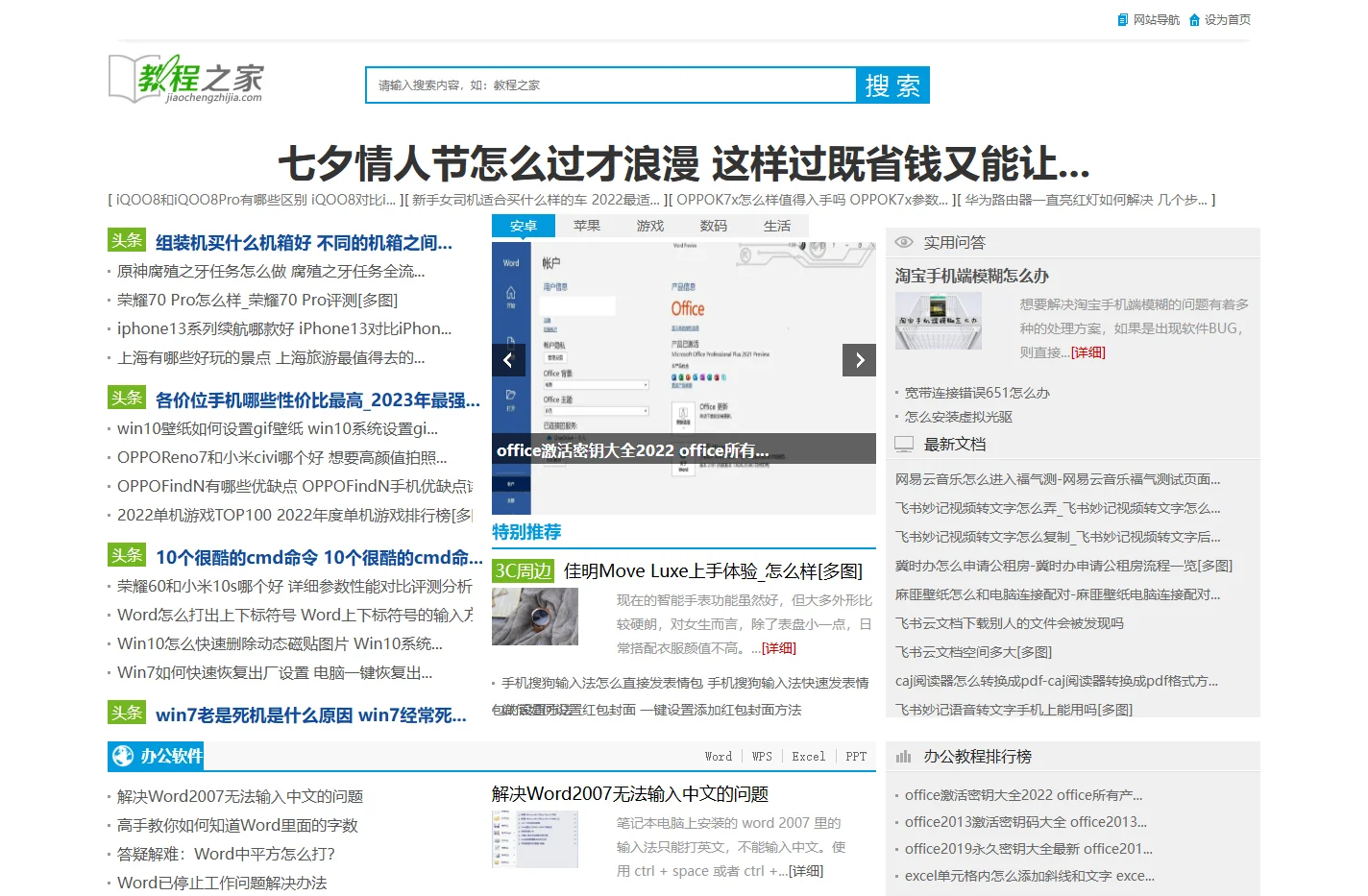
Task: Open 佳明Move Luxe上手体验 article title
Action: (713, 571)
